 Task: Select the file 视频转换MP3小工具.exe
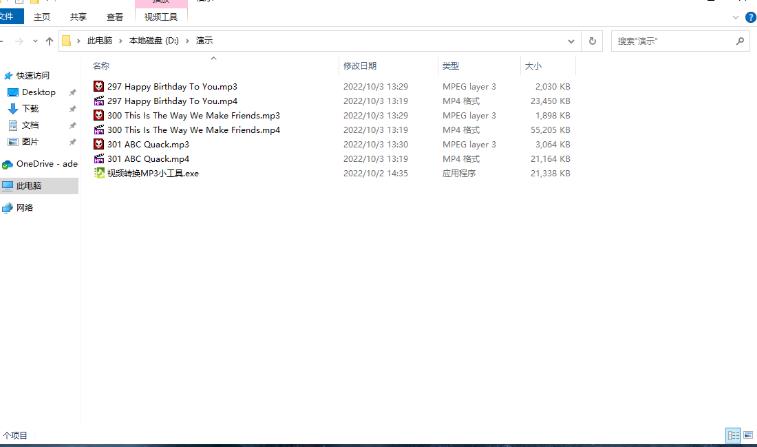coord(153,173)
